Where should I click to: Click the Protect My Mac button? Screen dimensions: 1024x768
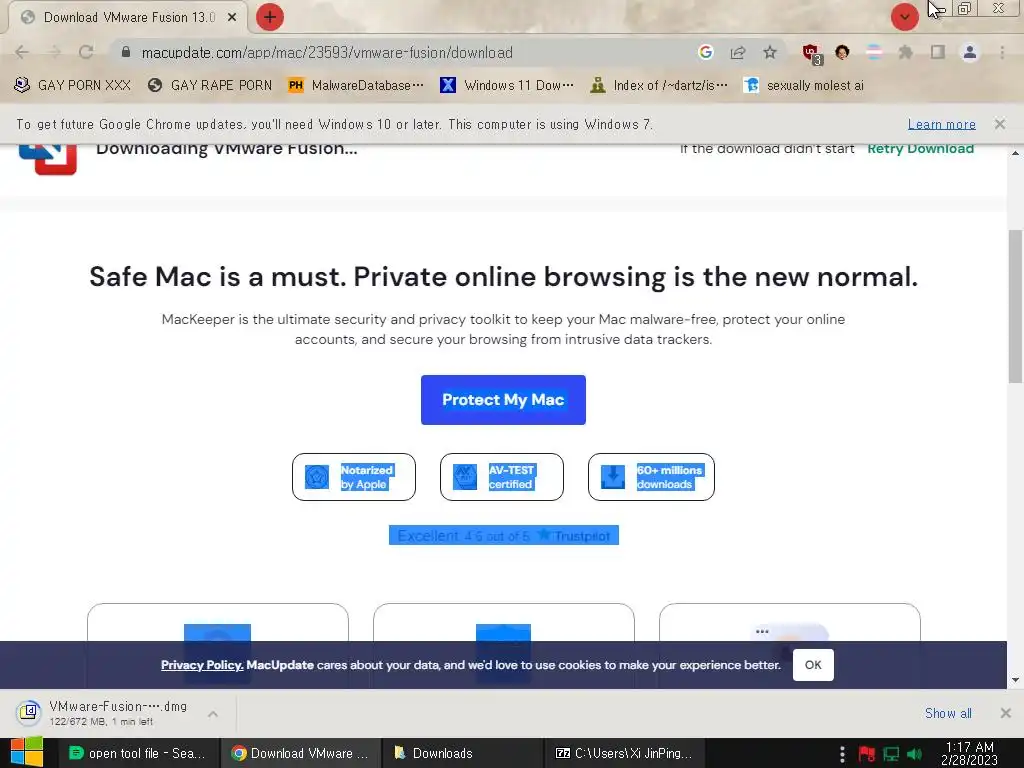(503, 400)
